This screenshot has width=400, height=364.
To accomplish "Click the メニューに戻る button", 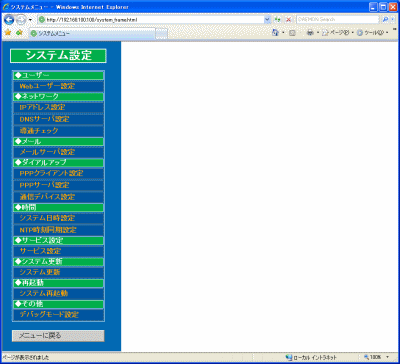I will 58,336.
